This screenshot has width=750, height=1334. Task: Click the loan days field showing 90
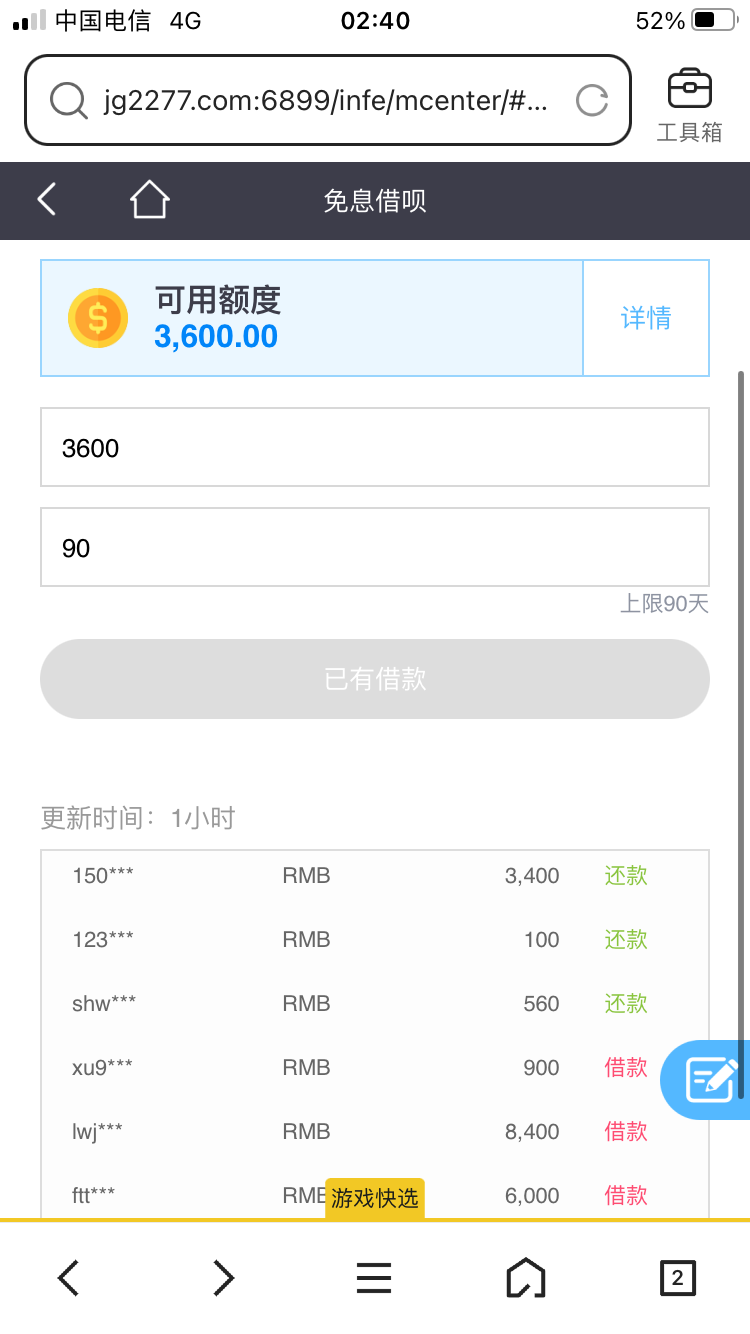click(x=375, y=547)
